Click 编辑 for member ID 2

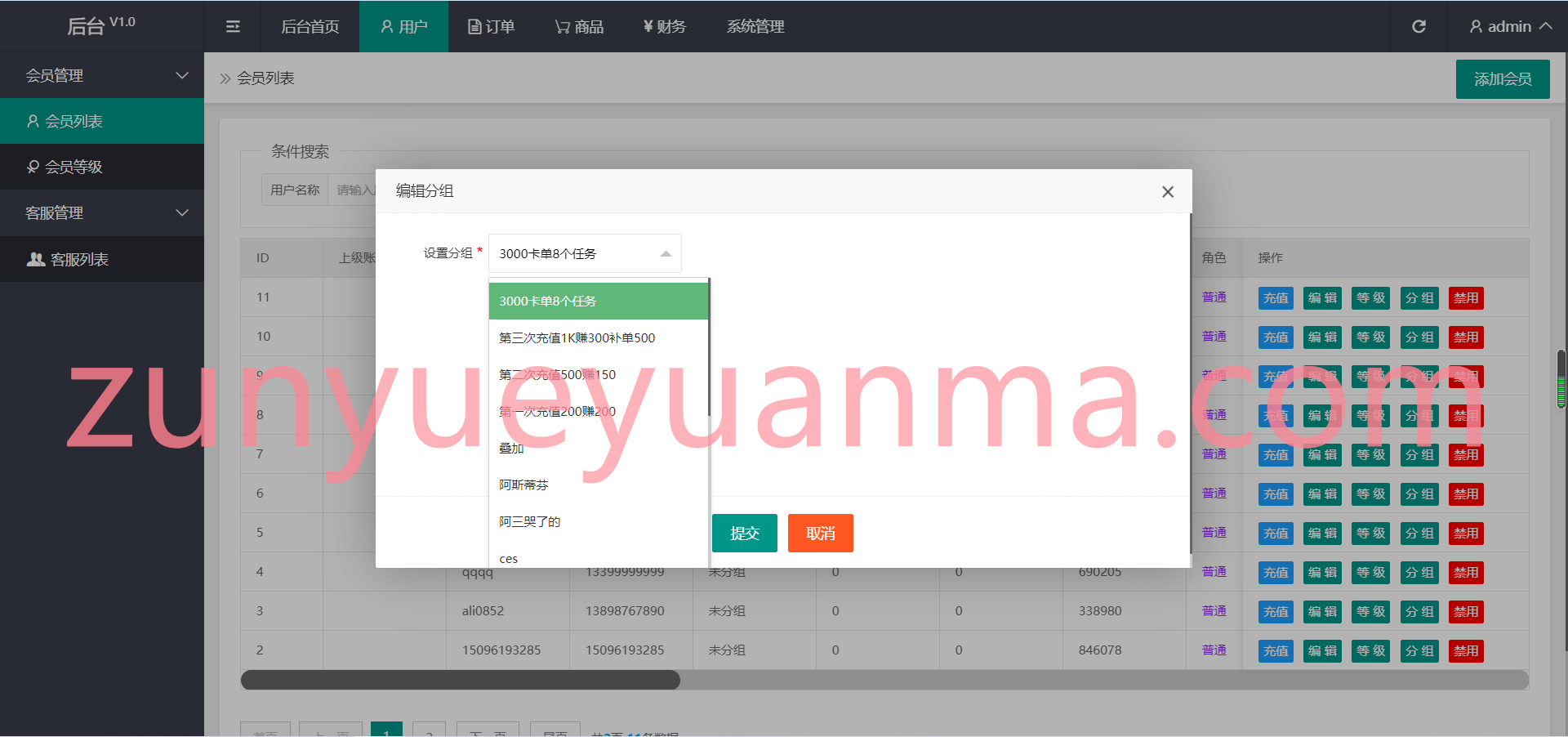[x=1323, y=651]
